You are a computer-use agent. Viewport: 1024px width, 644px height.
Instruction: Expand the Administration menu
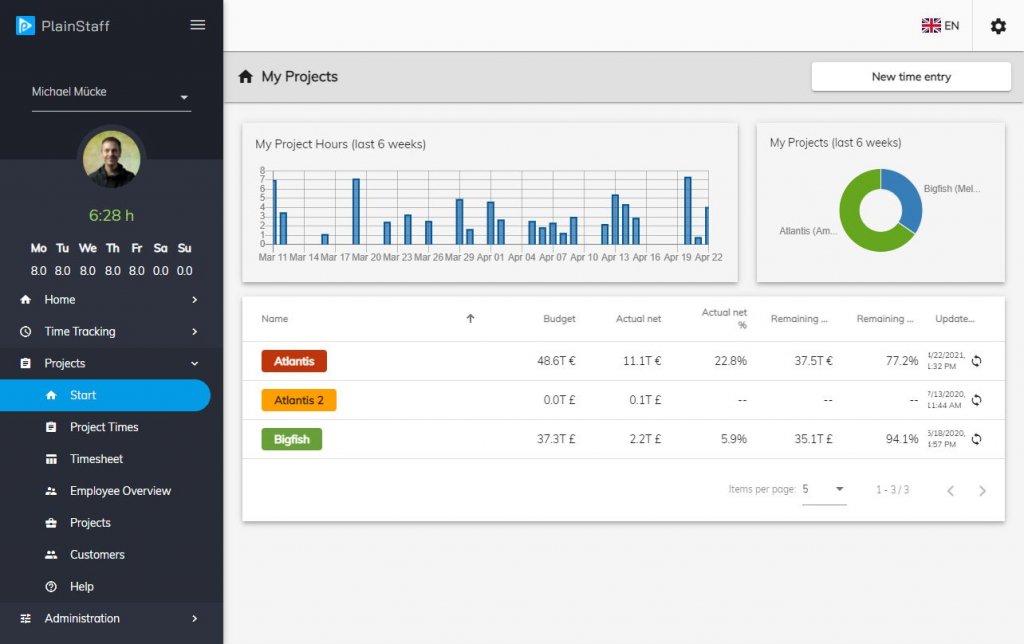coord(111,618)
